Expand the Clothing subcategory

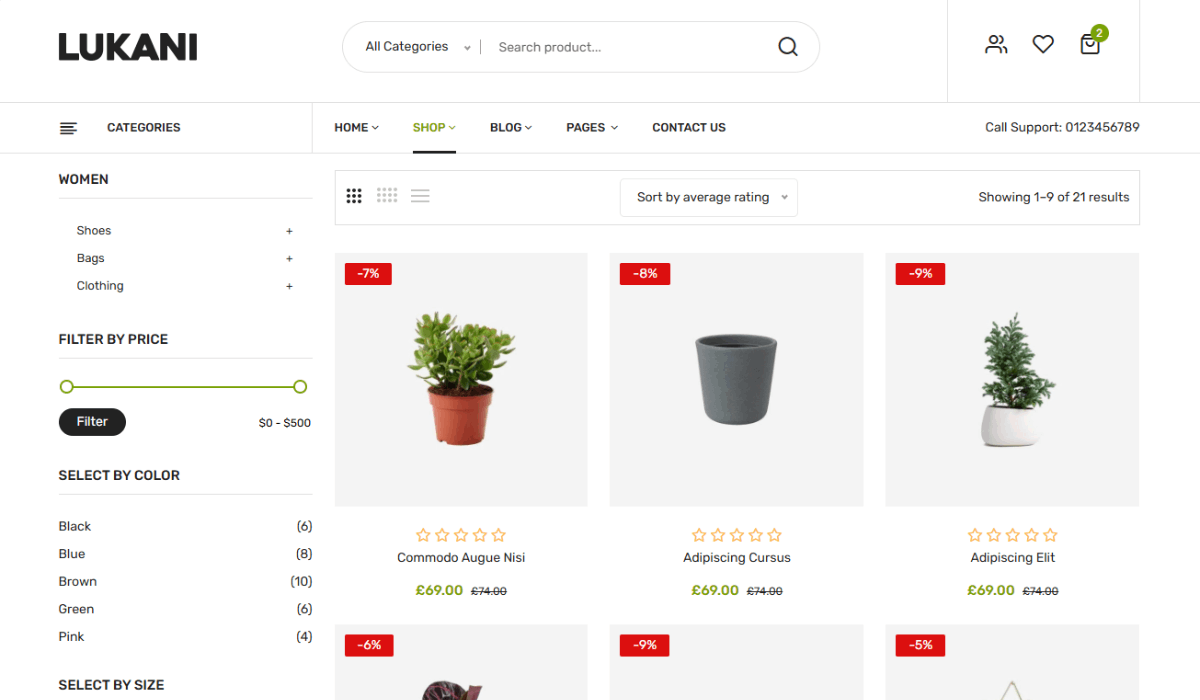point(289,286)
